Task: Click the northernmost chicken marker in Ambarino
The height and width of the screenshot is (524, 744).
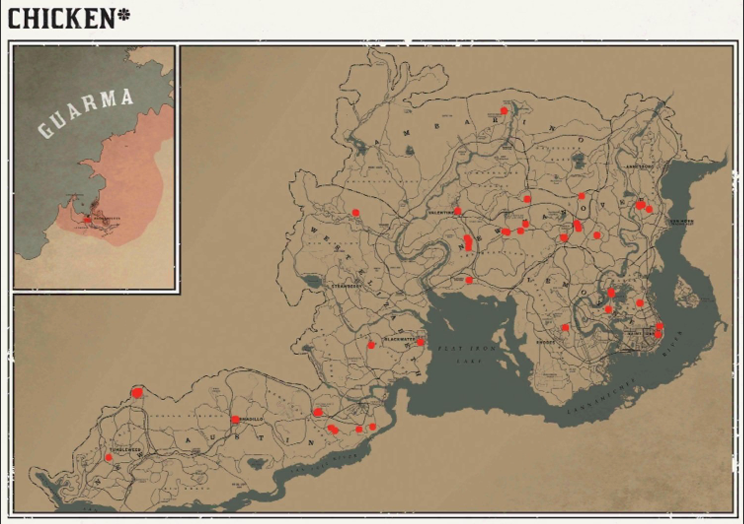Action: point(504,111)
